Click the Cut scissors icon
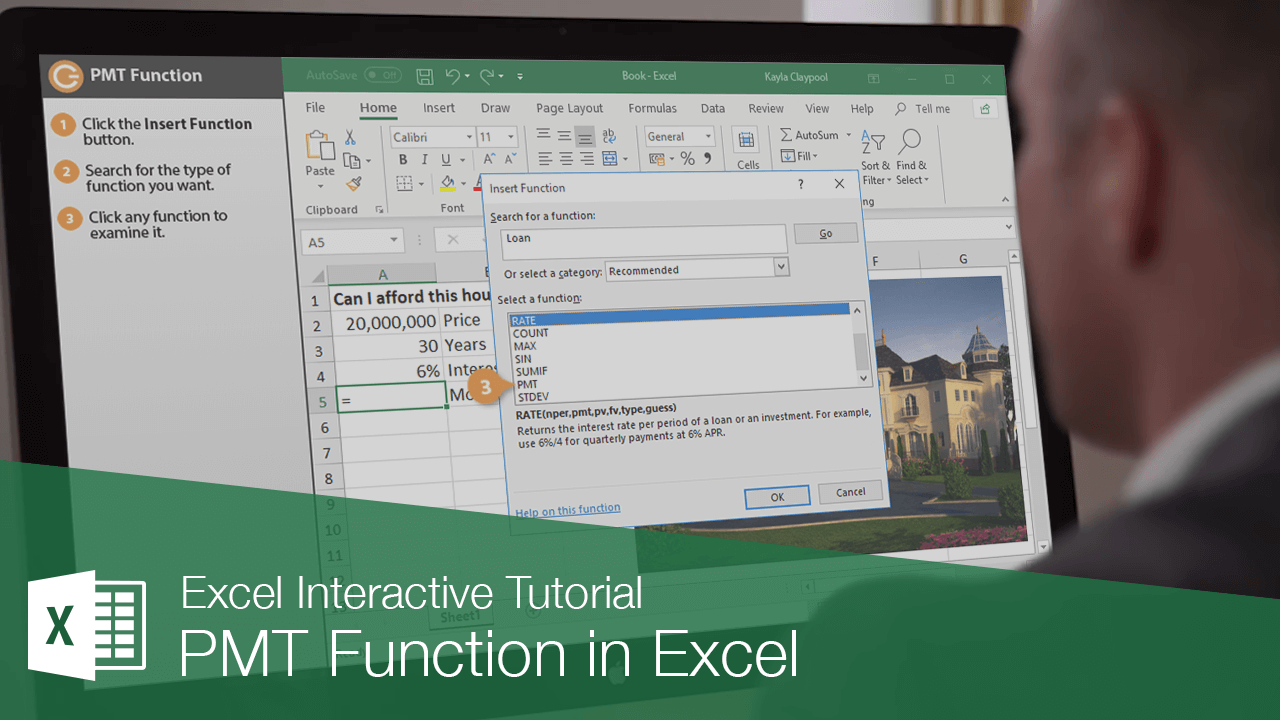Image resolution: width=1280 pixels, height=720 pixels. [x=351, y=138]
